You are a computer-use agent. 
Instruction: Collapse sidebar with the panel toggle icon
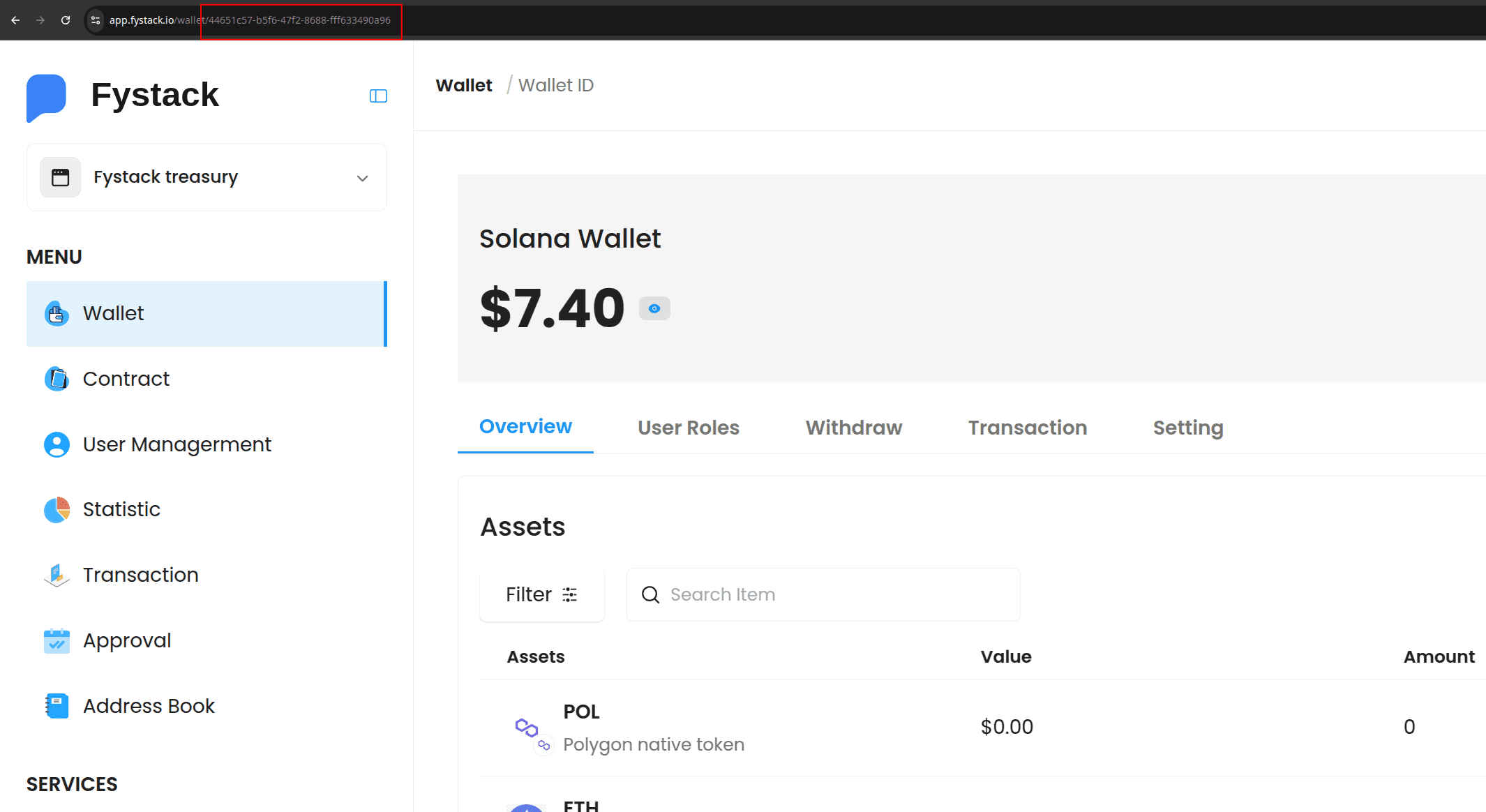[378, 96]
